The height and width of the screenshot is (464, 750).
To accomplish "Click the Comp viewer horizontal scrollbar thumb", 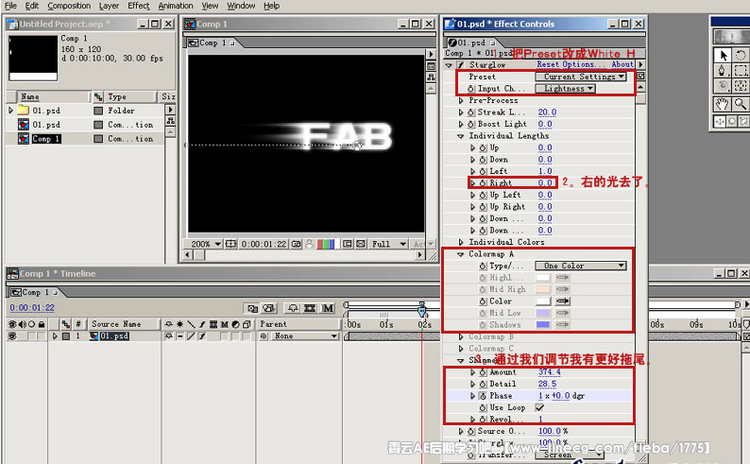I will tap(199, 255).
